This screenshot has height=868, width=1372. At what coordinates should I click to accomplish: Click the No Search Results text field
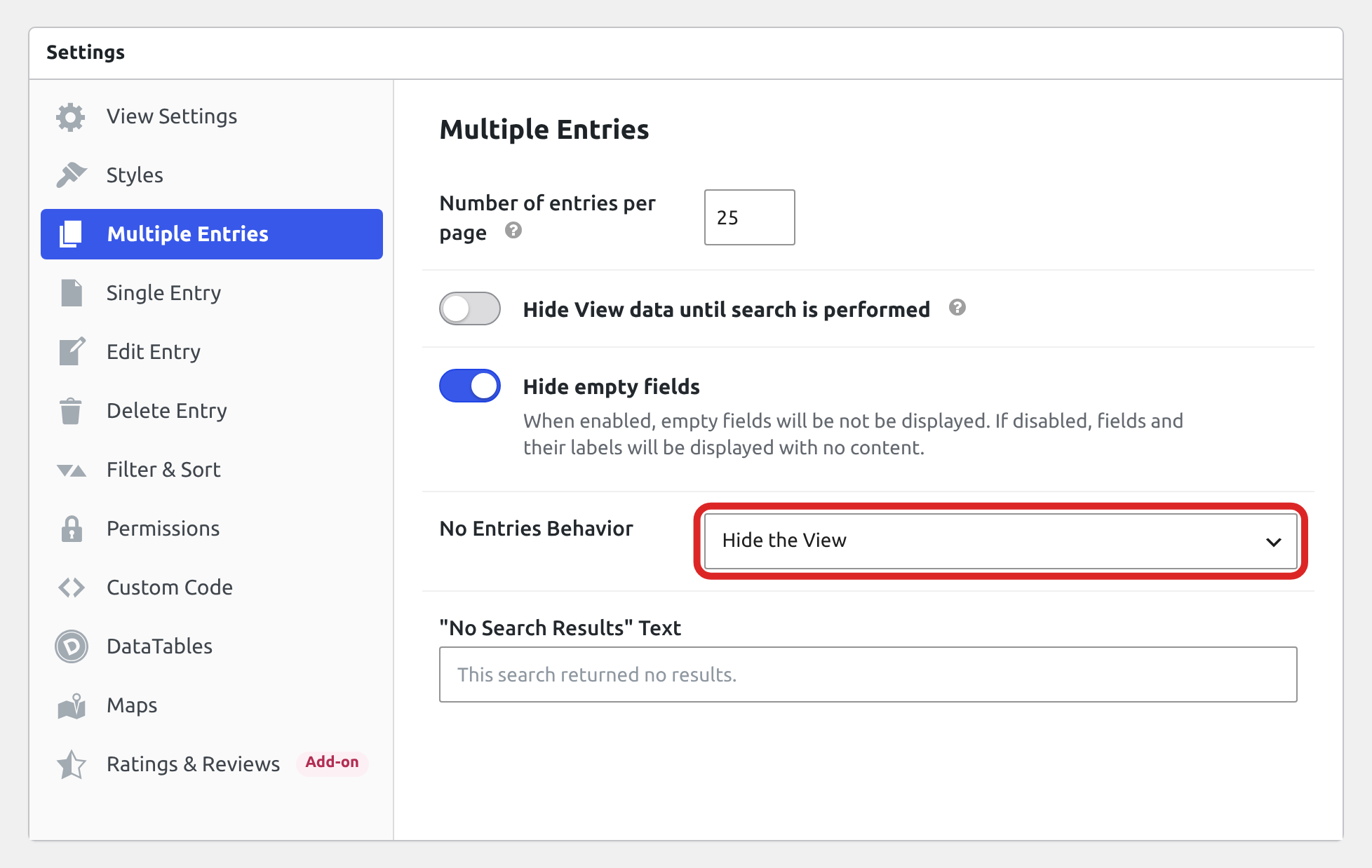click(868, 674)
